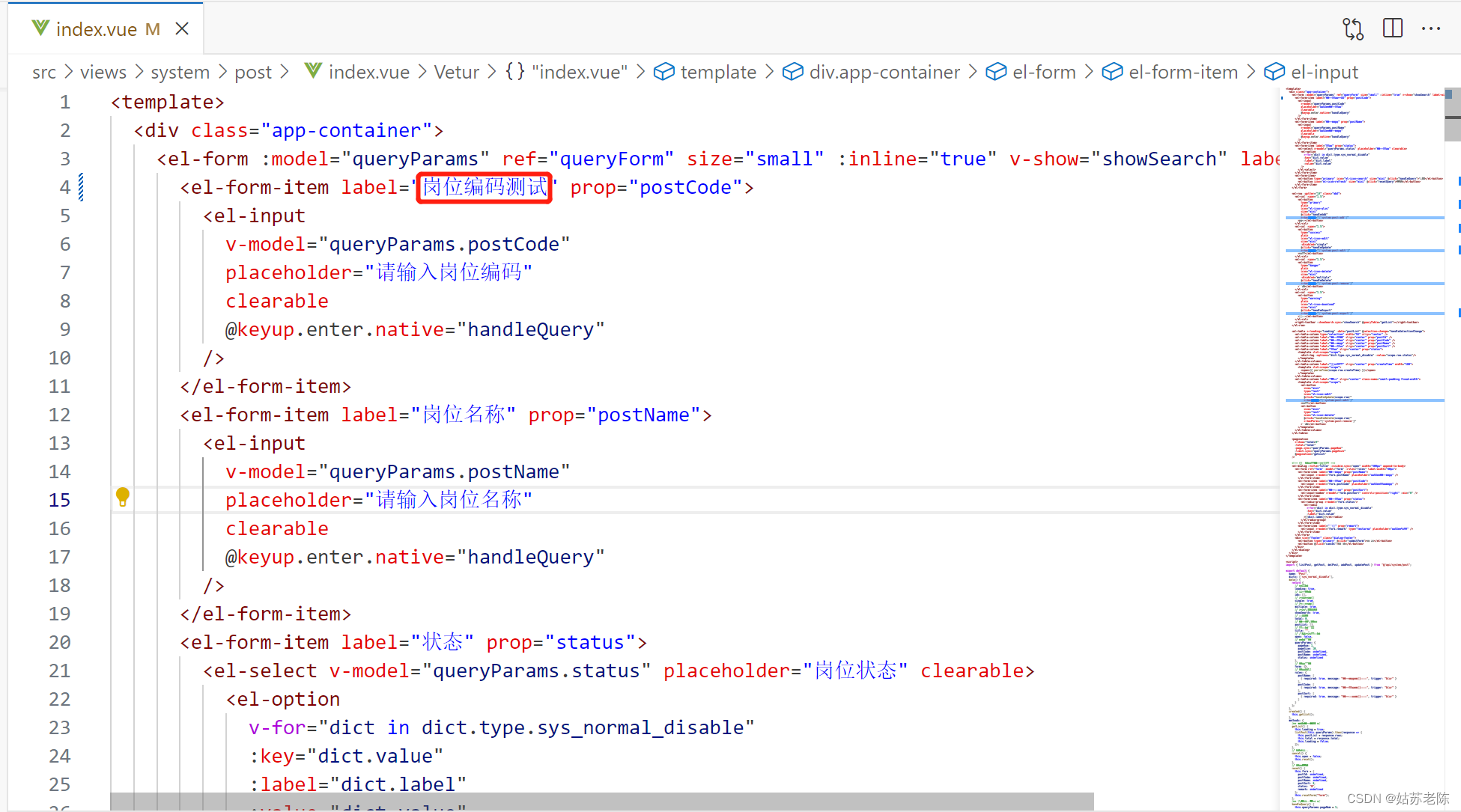
Task: Select the index.vue editor tab
Action: pos(97,29)
